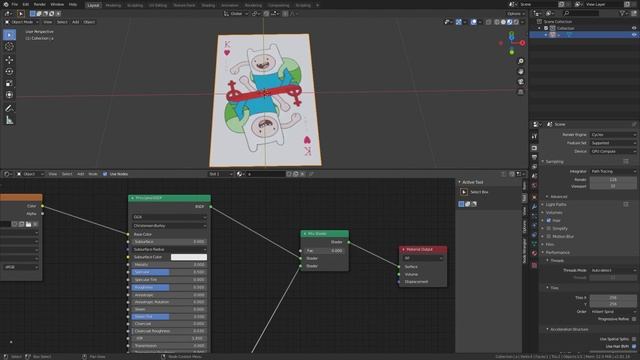Select the Annotate tool in viewport toolbar
640x360 pixels.
(x=9, y=109)
